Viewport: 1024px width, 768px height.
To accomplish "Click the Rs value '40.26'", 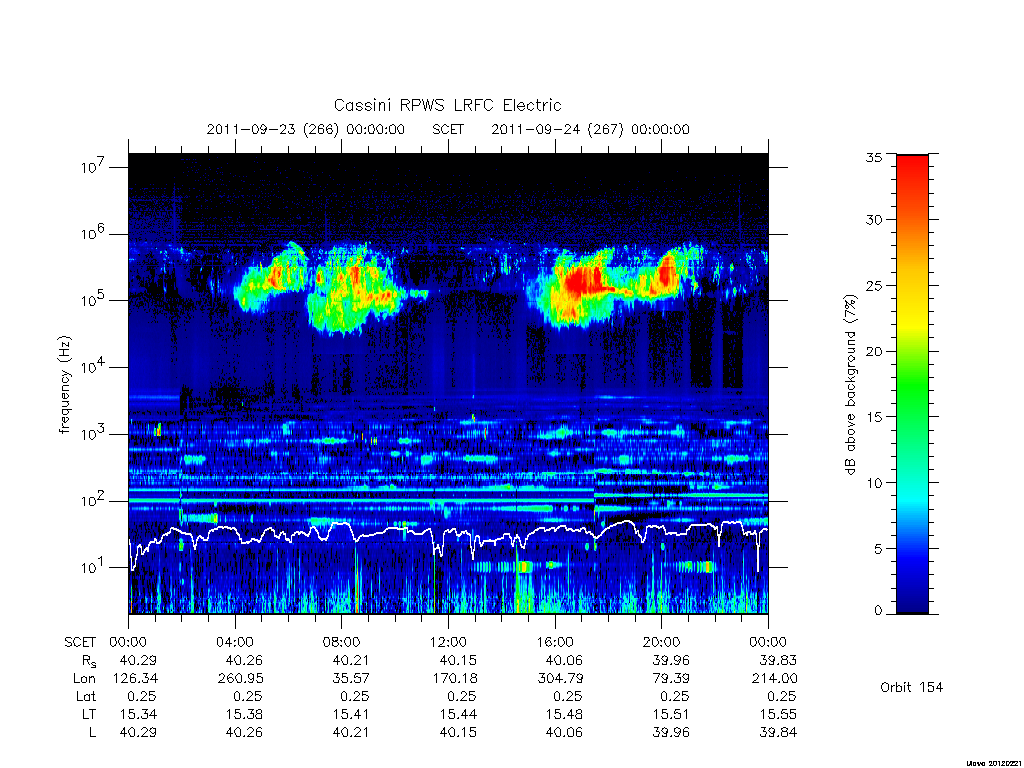I will (244, 660).
